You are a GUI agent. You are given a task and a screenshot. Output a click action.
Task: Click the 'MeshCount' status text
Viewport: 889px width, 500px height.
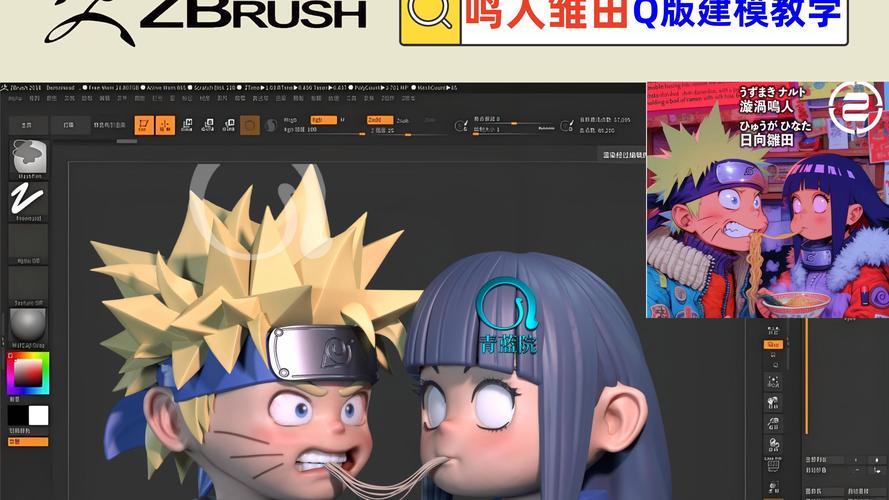pos(437,88)
